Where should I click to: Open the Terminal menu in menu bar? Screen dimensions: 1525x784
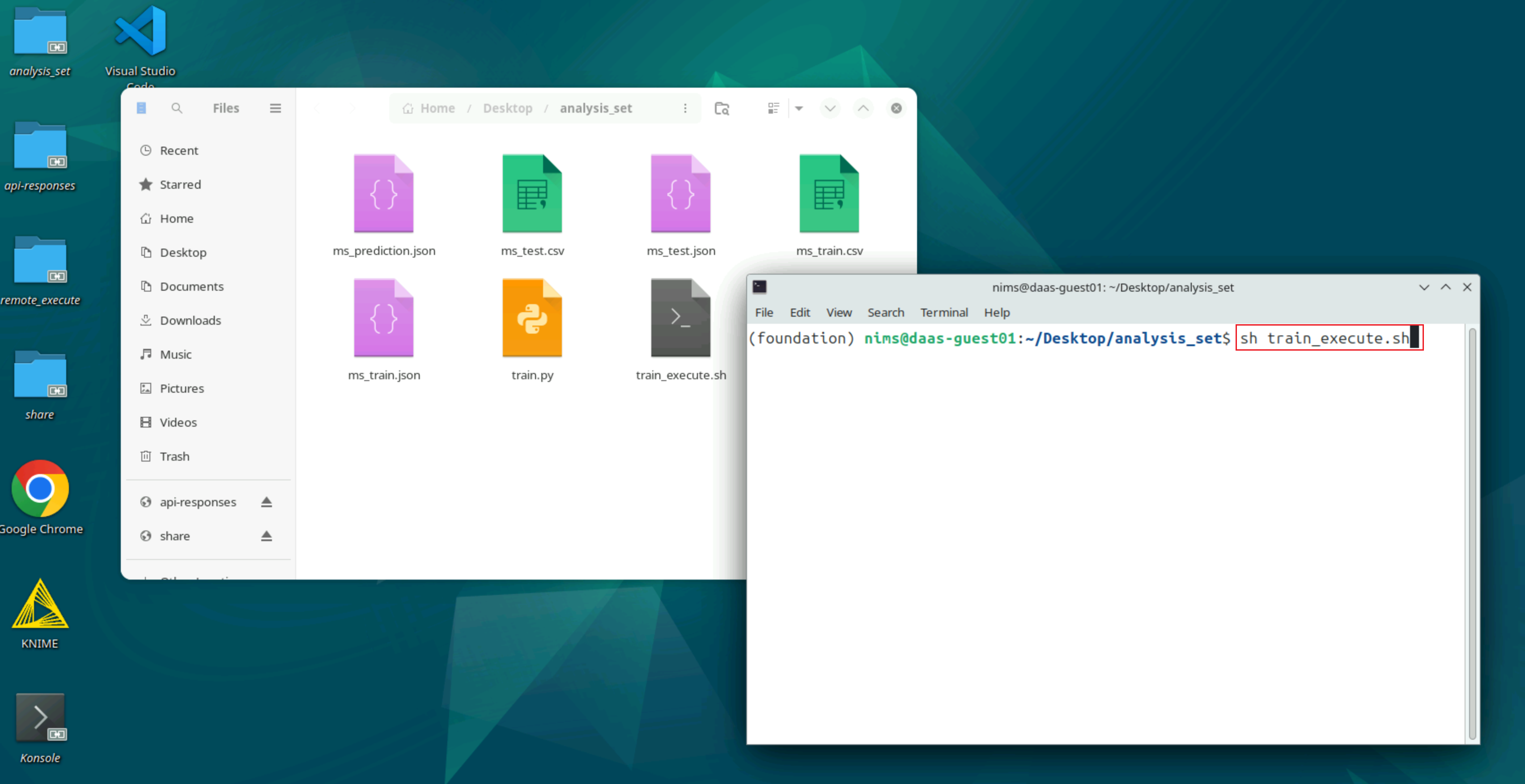coord(943,313)
